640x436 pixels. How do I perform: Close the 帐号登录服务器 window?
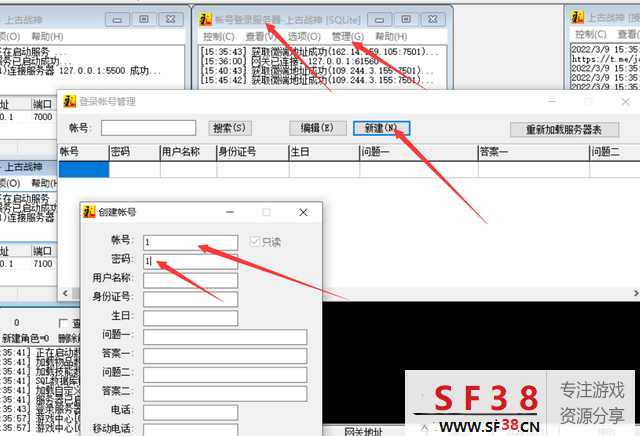433,19
